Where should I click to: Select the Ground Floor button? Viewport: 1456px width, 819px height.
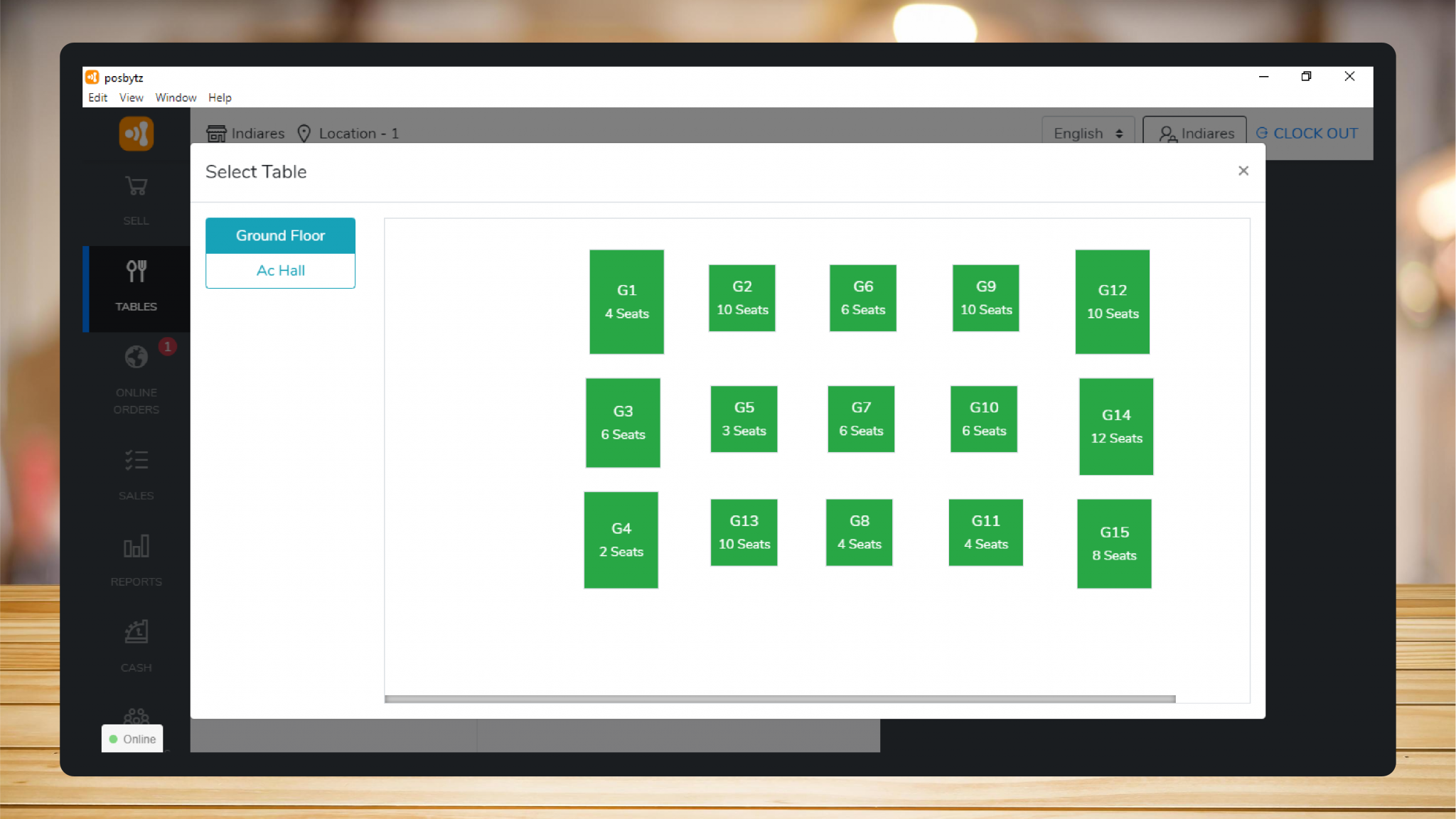tap(280, 235)
